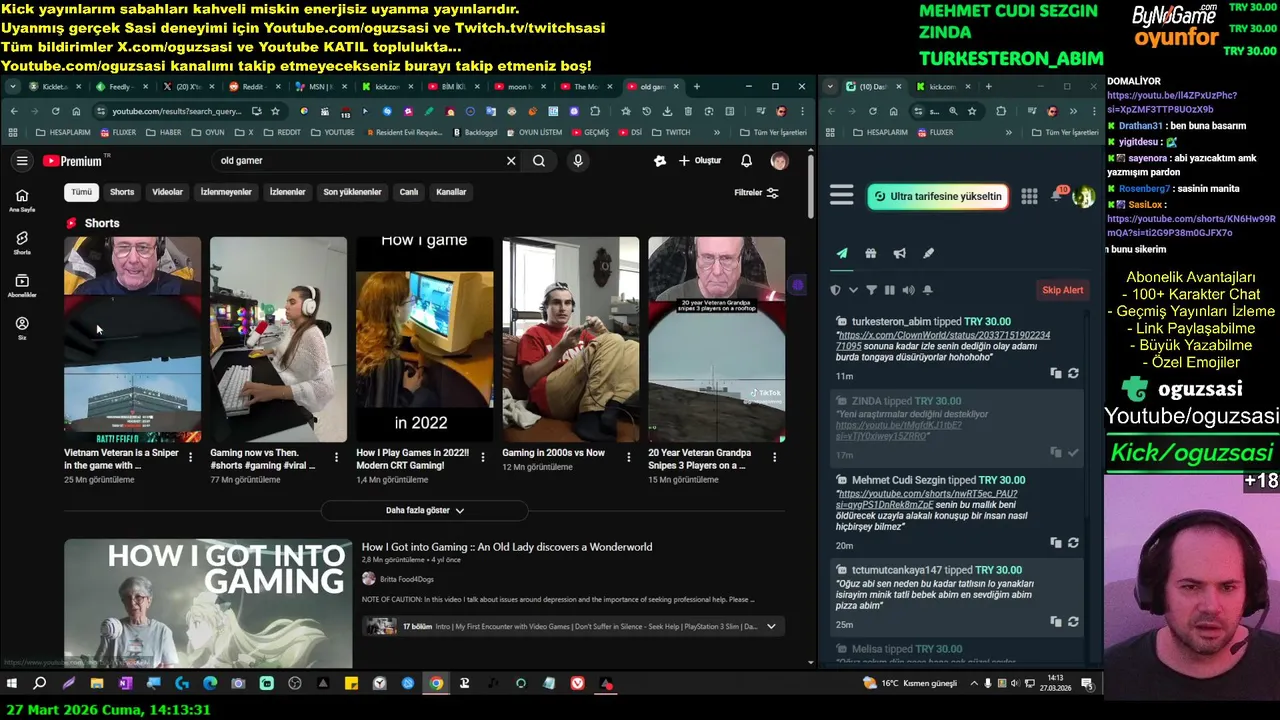Bookmark this page with the star icon

click(x=275, y=111)
